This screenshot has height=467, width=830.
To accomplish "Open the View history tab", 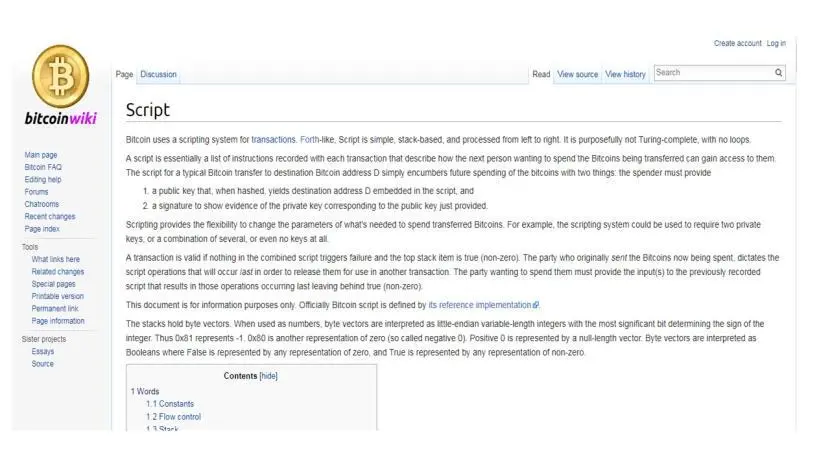I will coord(625,75).
